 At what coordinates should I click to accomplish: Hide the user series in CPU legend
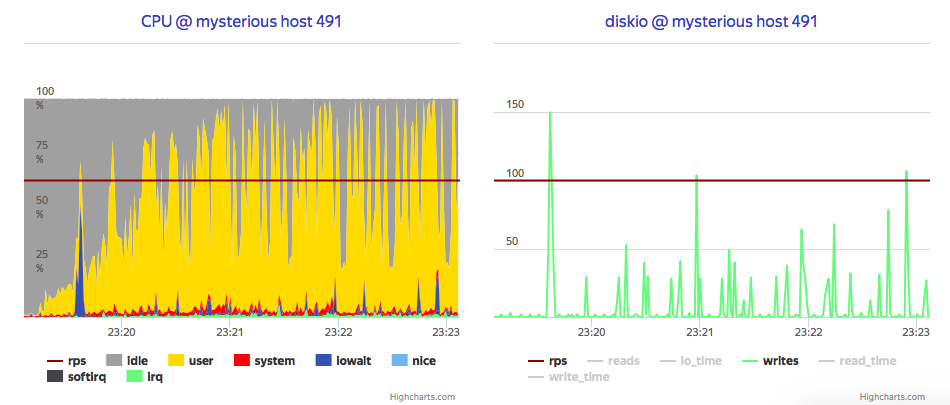coord(193,361)
